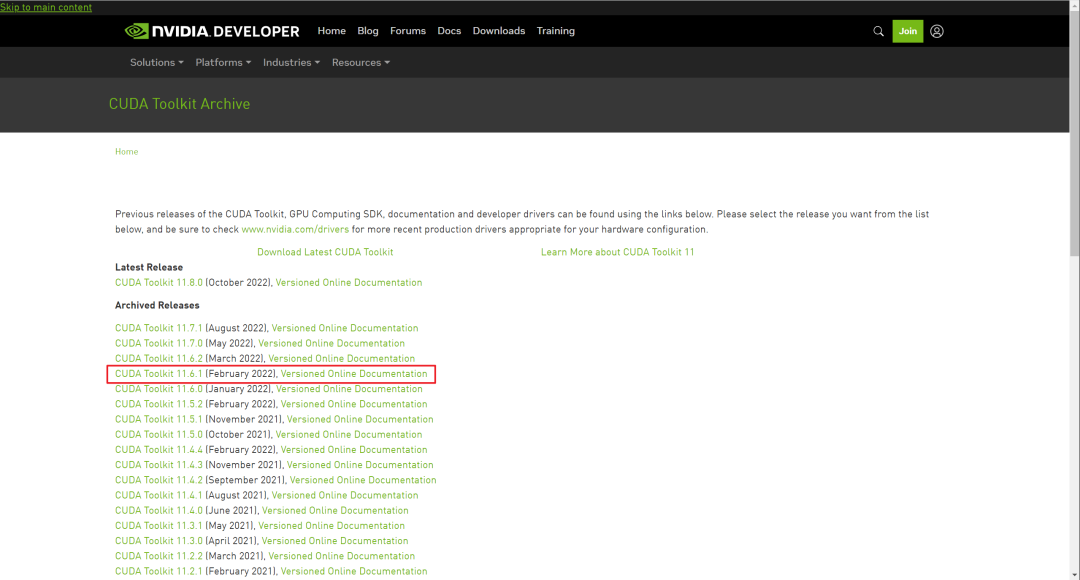
Task: Open Versioned Online Documentation for 11.5.1
Action: [360, 419]
